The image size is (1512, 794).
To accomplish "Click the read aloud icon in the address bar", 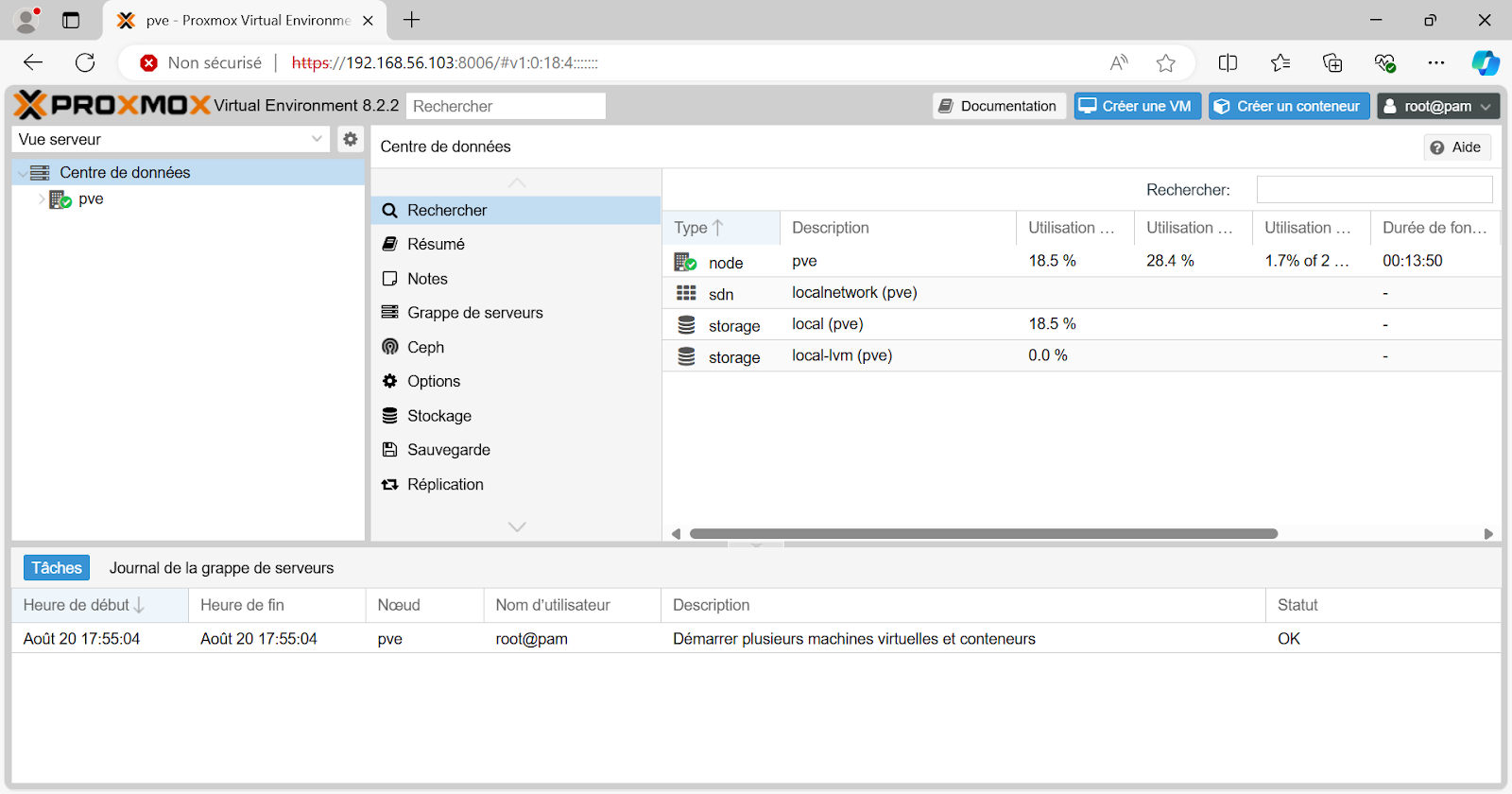I will tap(1119, 63).
